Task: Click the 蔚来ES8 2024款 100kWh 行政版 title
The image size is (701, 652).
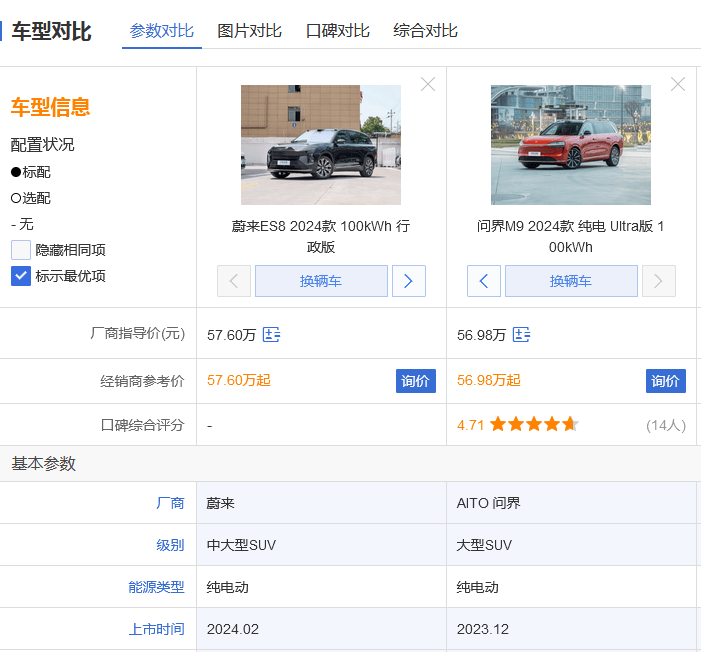Action: coord(321,237)
